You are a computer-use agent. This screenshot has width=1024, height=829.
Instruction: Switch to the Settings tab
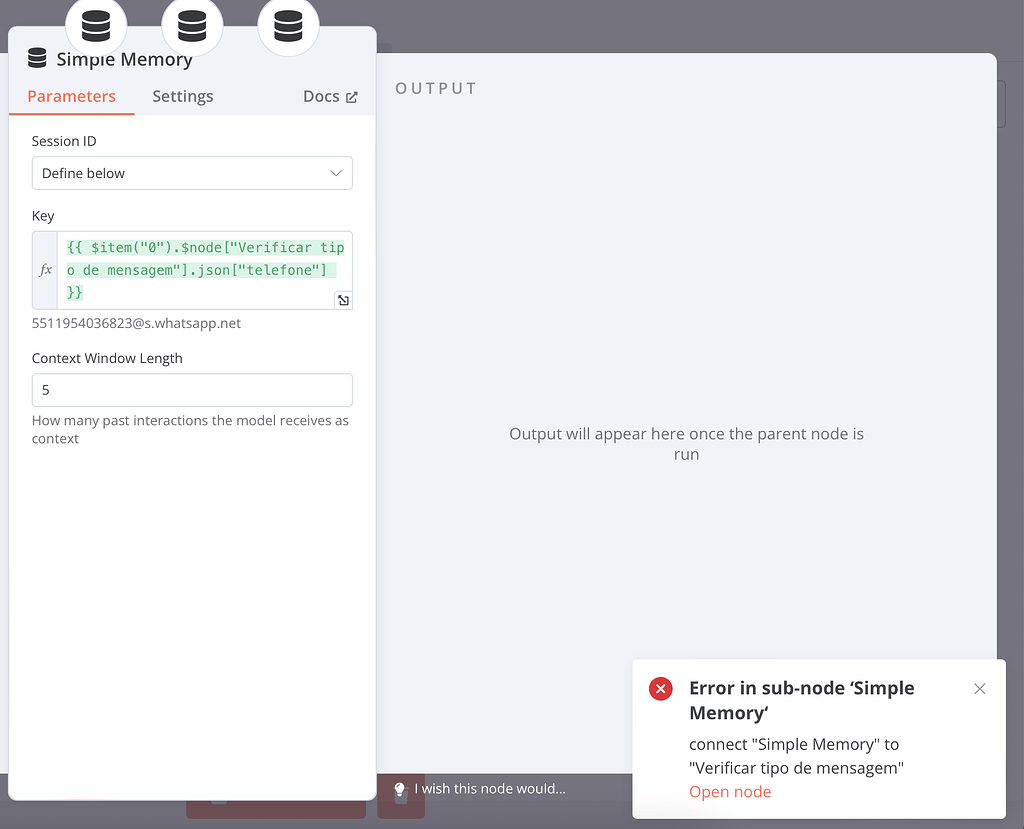(183, 95)
